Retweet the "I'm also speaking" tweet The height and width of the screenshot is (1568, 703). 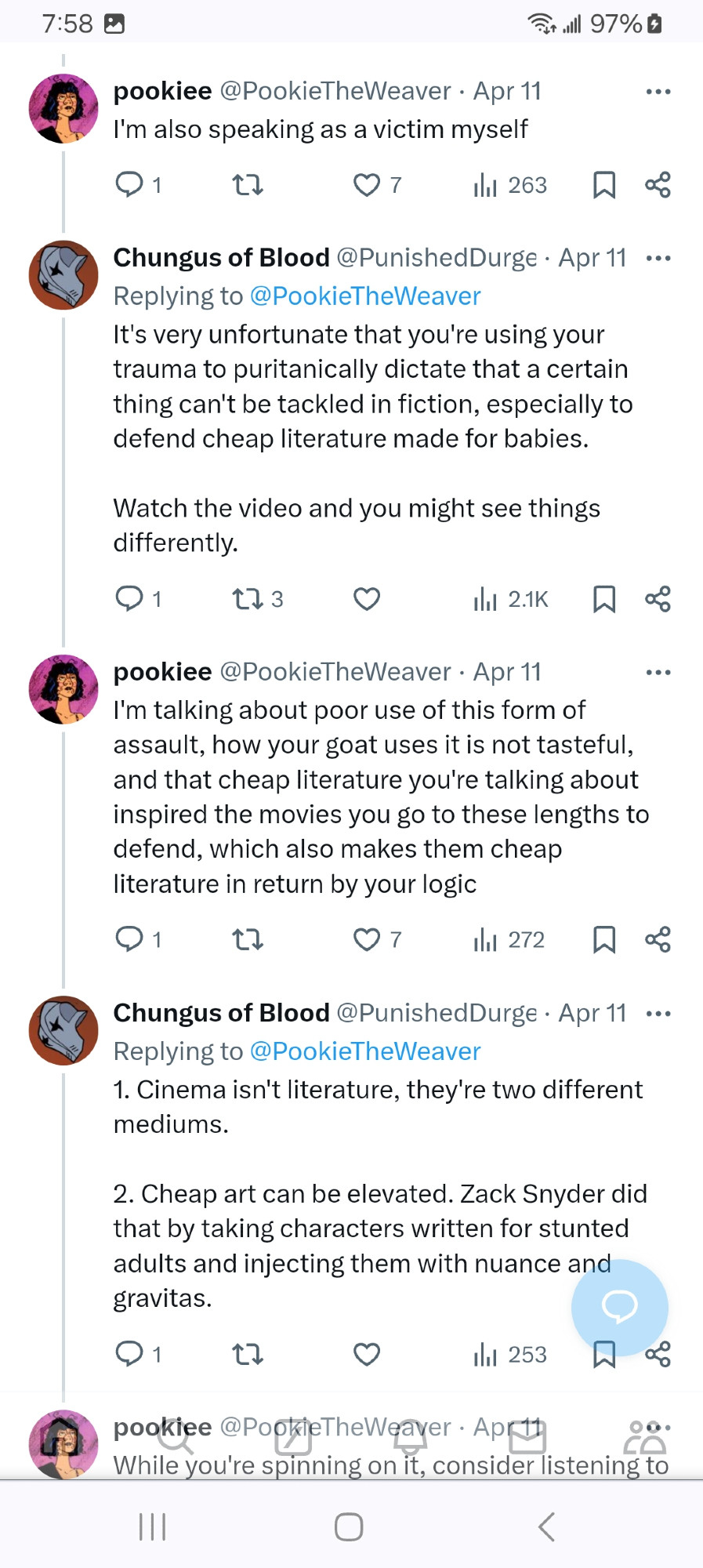[248, 185]
